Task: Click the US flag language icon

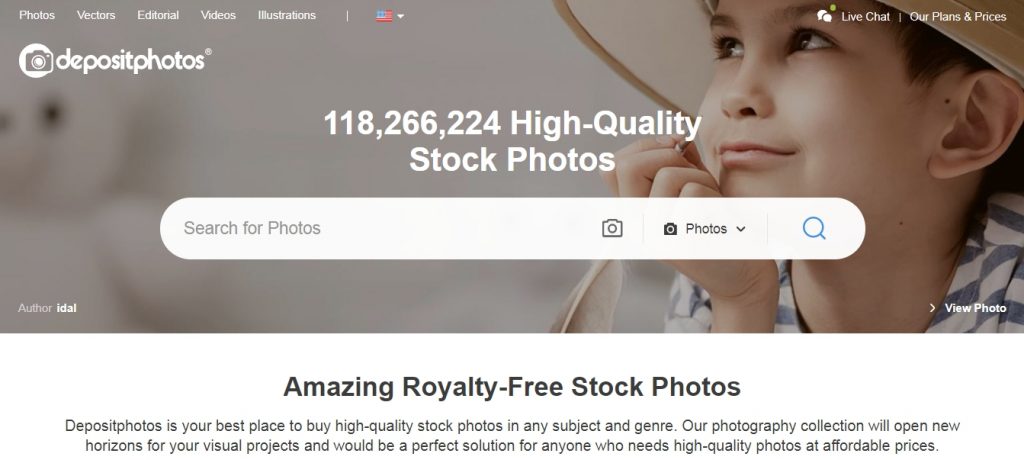Action: pyautogui.click(x=384, y=16)
